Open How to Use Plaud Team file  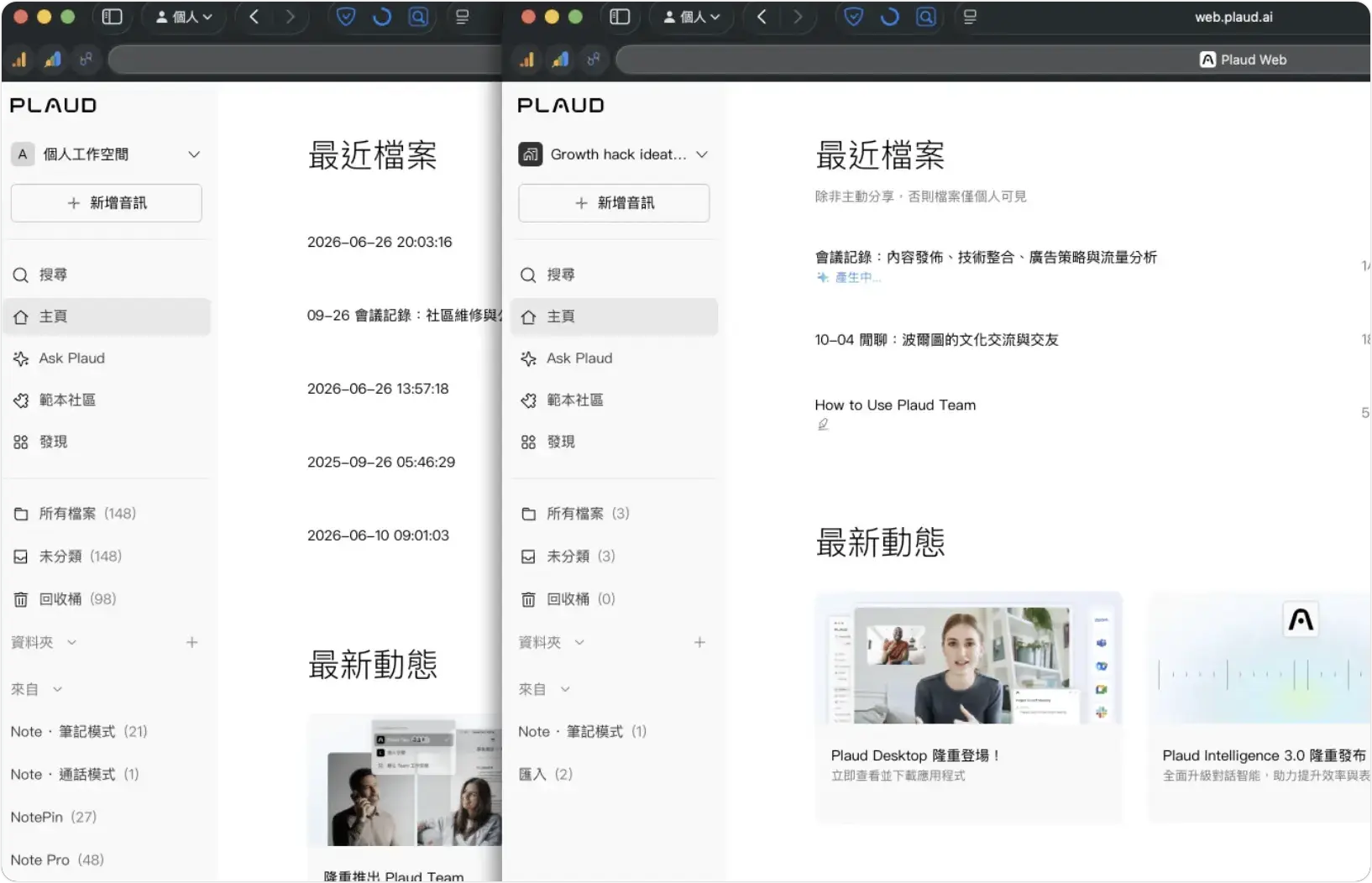pos(895,405)
